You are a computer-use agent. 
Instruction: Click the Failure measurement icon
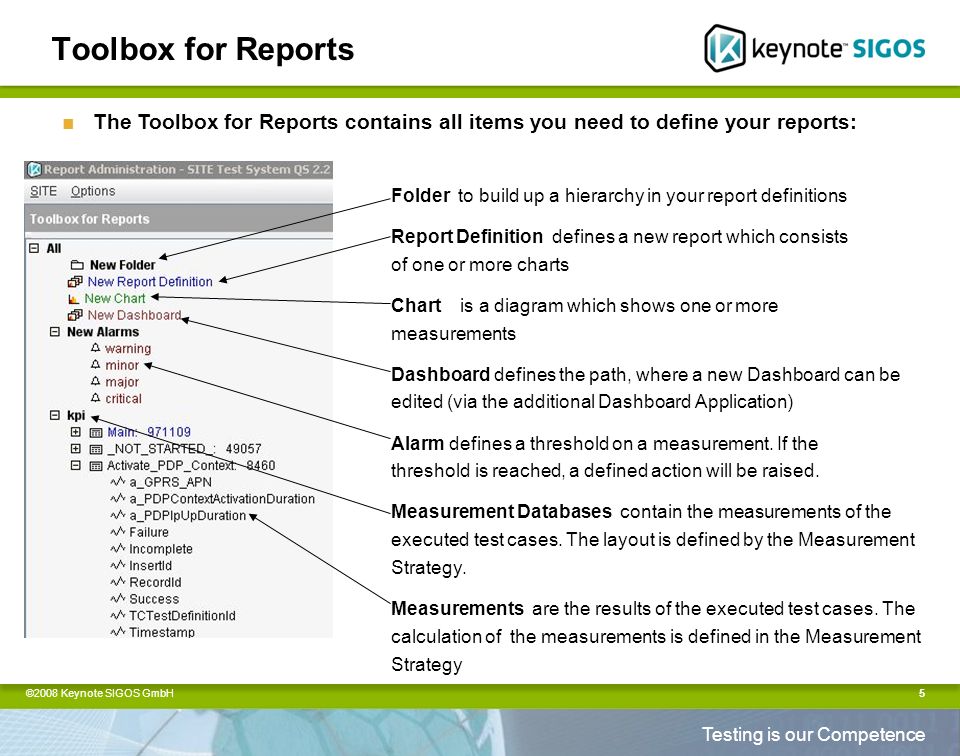click(x=118, y=532)
